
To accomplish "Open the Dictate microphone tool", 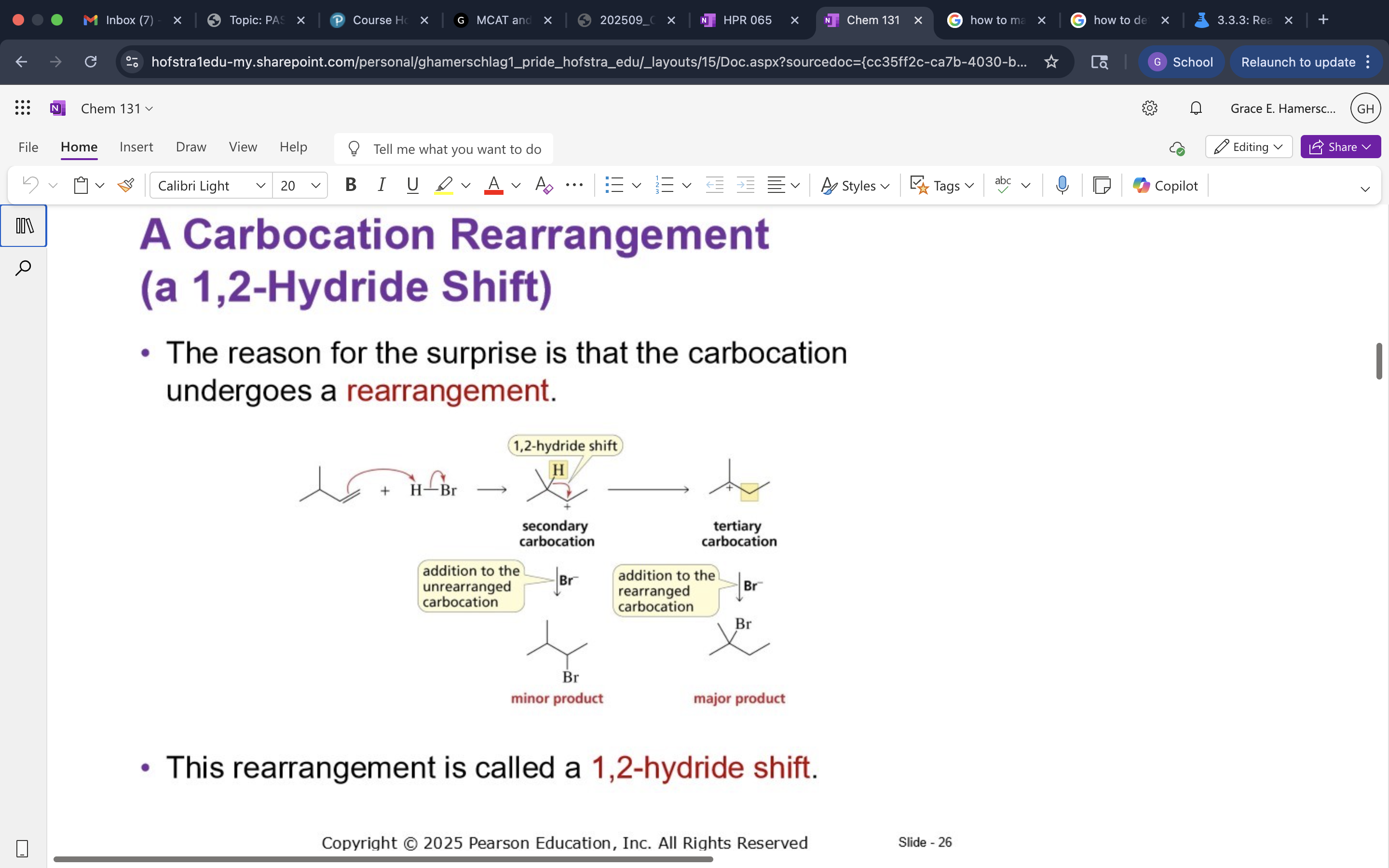I will pos(1061,185).
